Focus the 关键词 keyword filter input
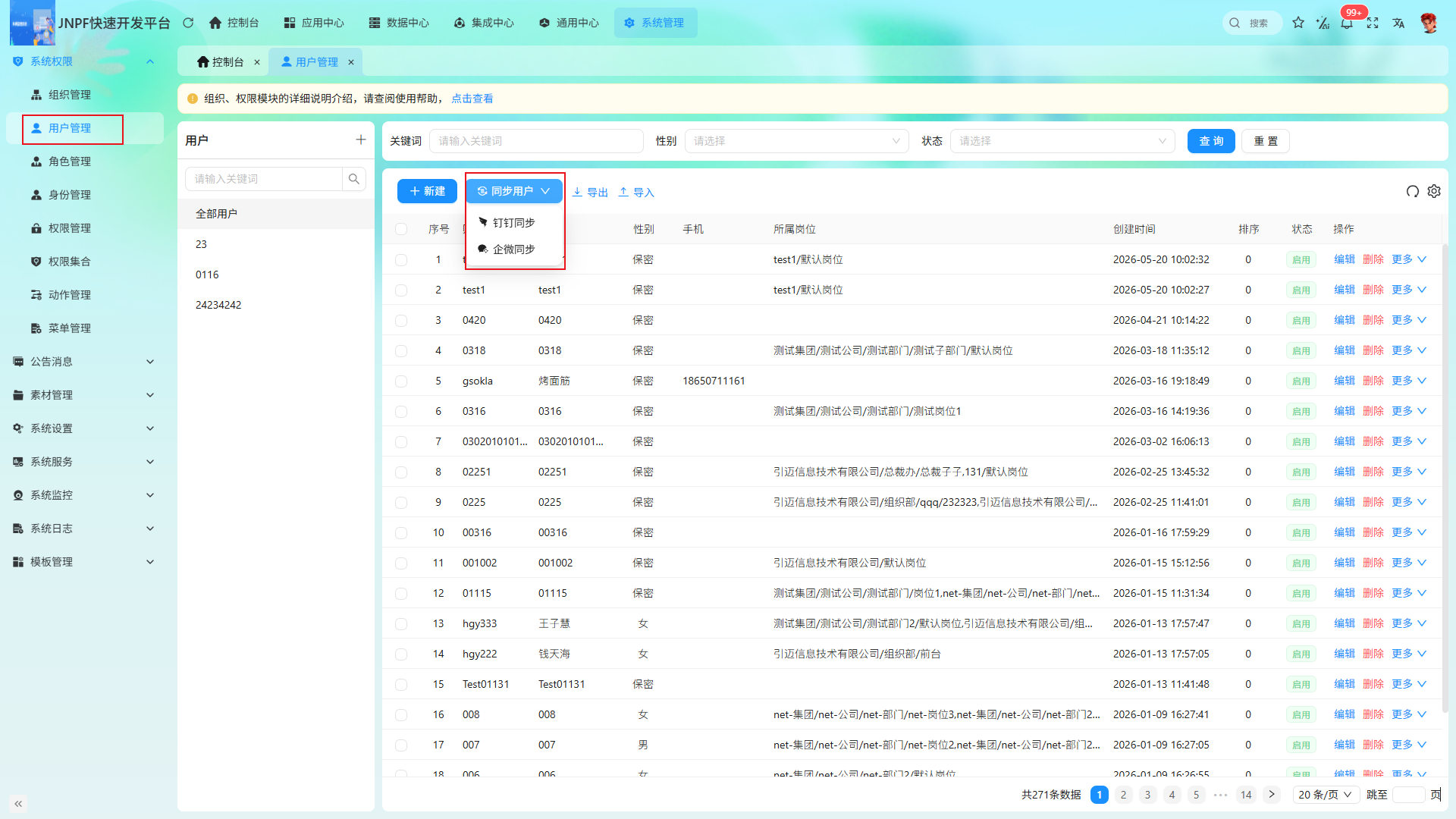Viewport: 1456px width, 819px height. point(536,141)
